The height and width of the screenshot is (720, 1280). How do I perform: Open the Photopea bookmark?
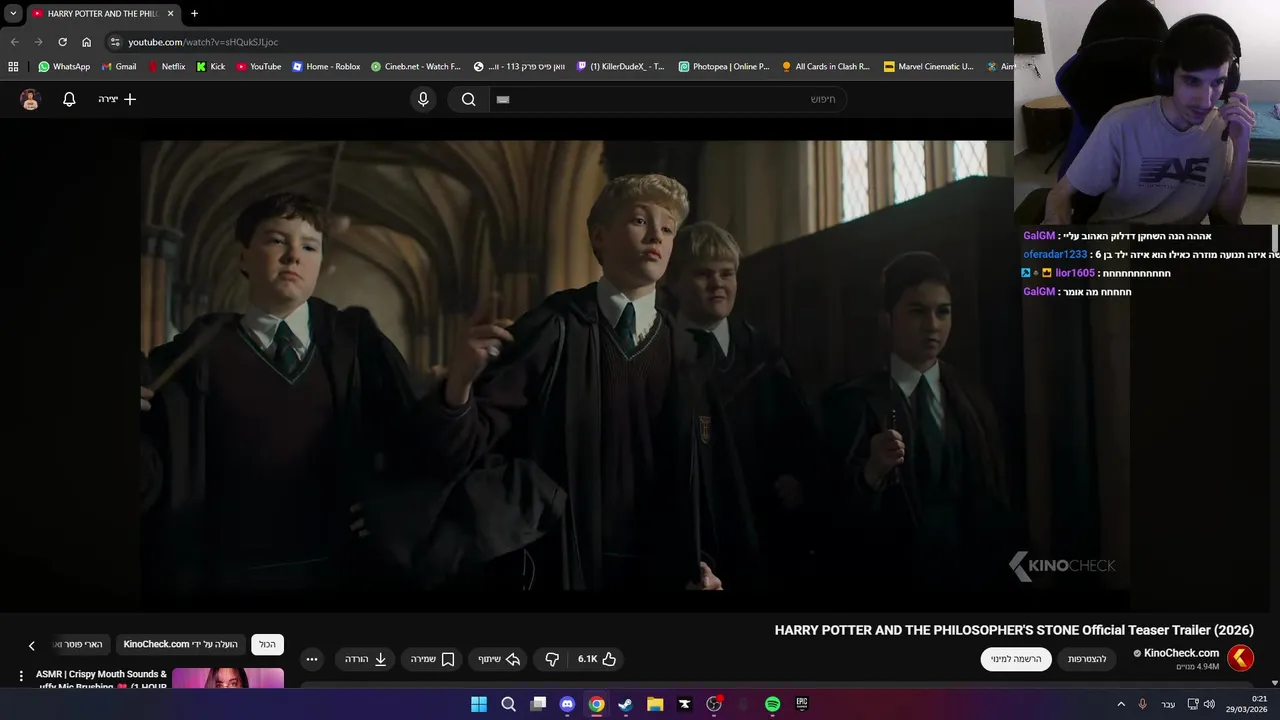724,67
